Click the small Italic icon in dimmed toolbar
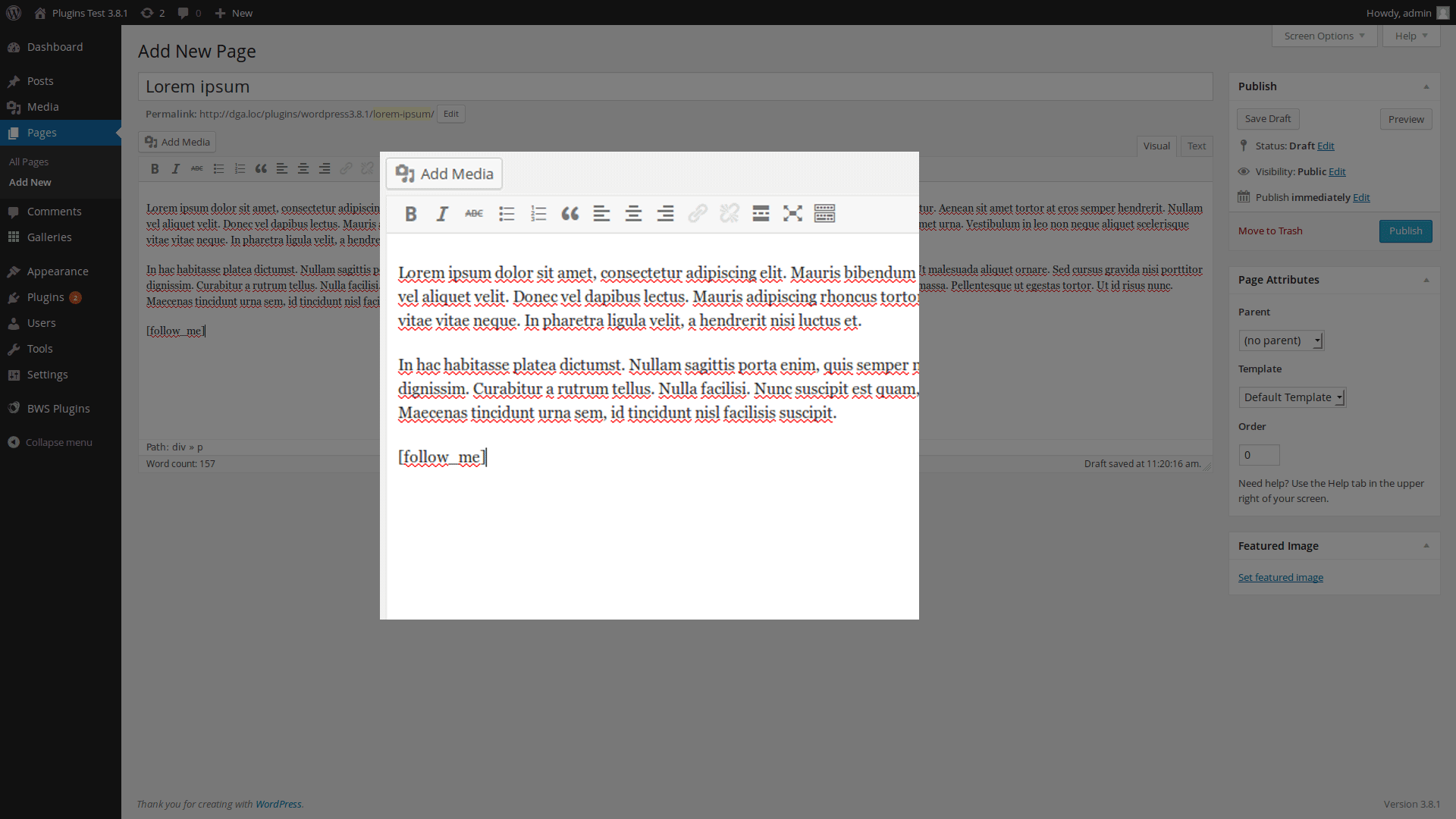1456x819 pixels. coord(176,169)
